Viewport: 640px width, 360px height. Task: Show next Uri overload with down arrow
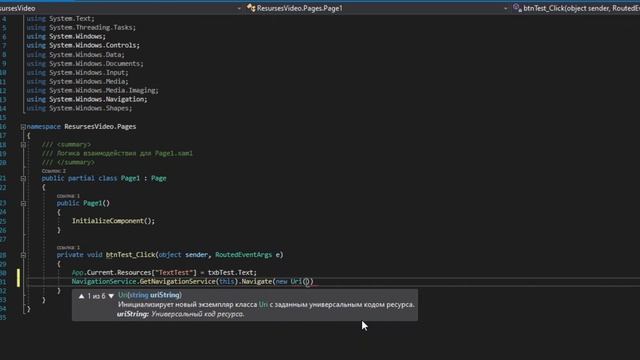[111, 296]
